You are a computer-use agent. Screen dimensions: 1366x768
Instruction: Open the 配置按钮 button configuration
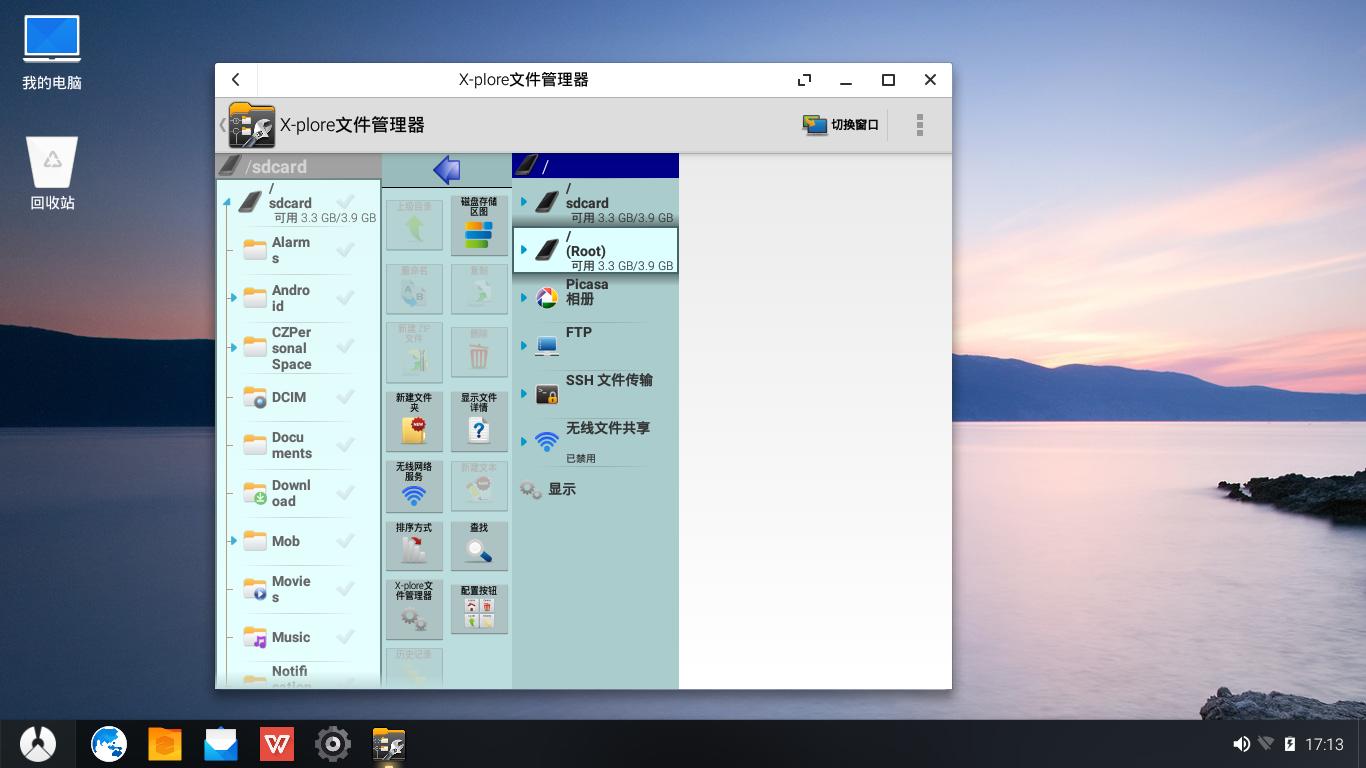point(479,607)
